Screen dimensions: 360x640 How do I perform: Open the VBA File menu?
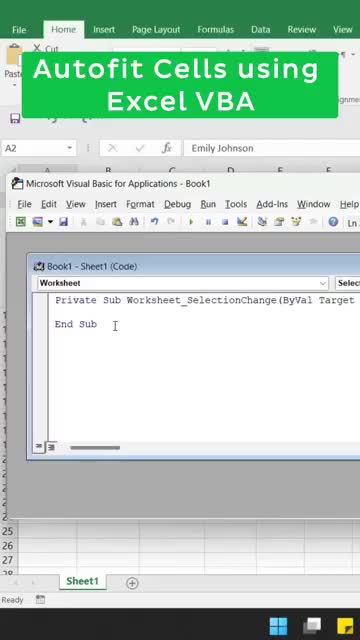(24, 204)
